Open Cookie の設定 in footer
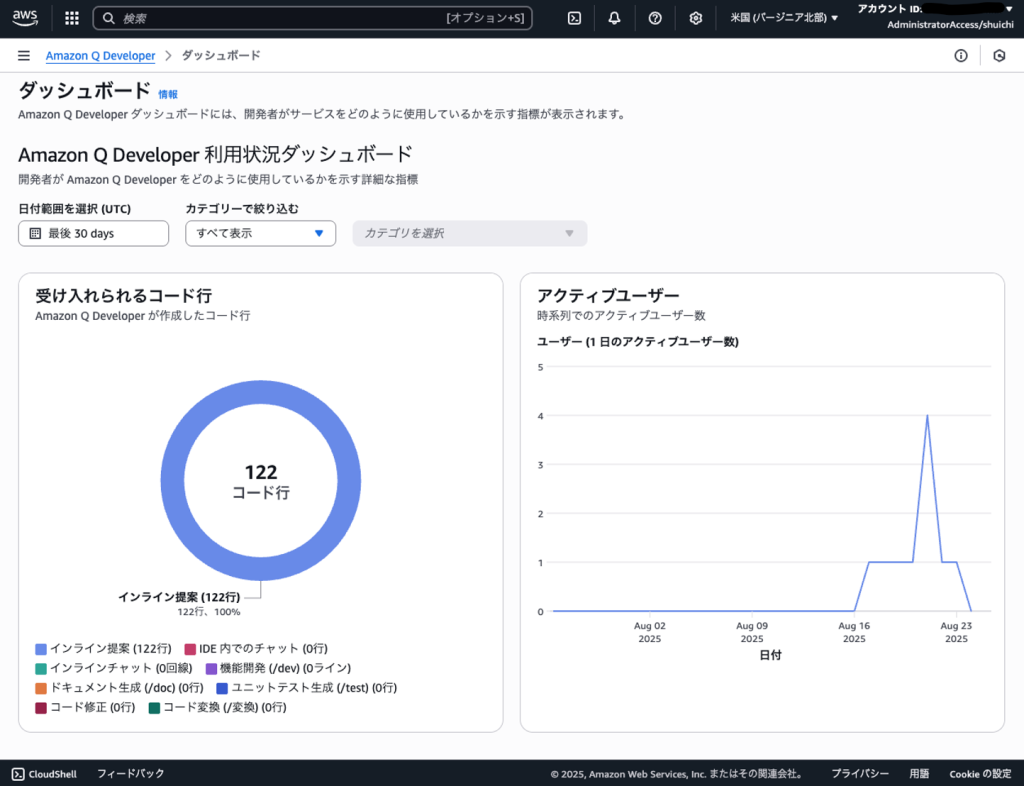1024x786 pixels. [x=980, y=773]
